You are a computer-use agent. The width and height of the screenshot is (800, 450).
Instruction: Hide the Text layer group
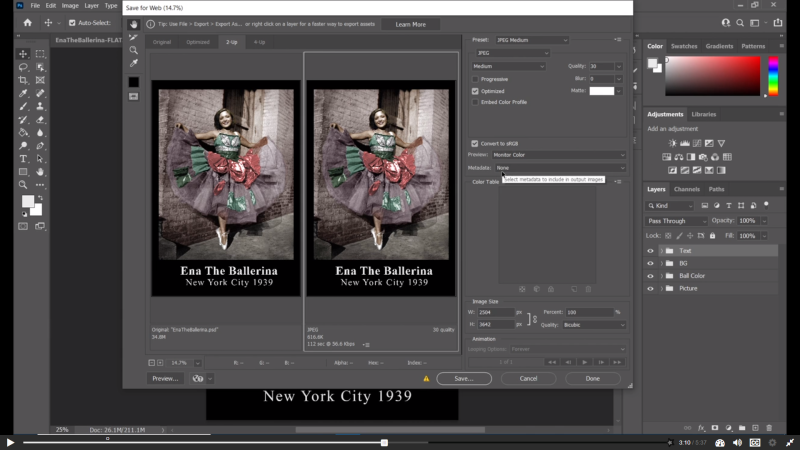coord(650,251)
